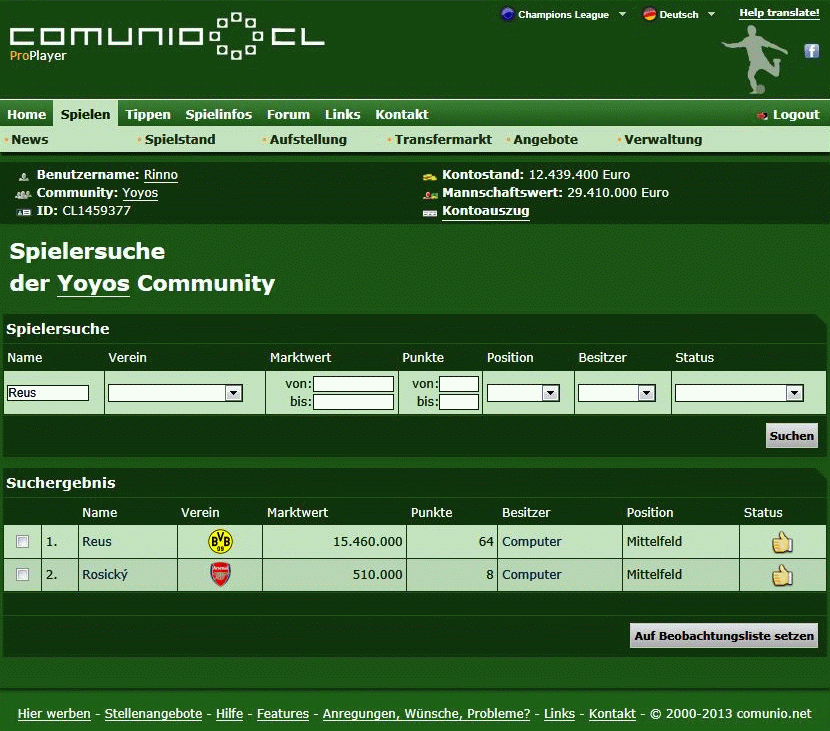830x731 pixels.
Task: Expand the Position filter dropdown
Action: pyautogui.click(x=522, y=394)
